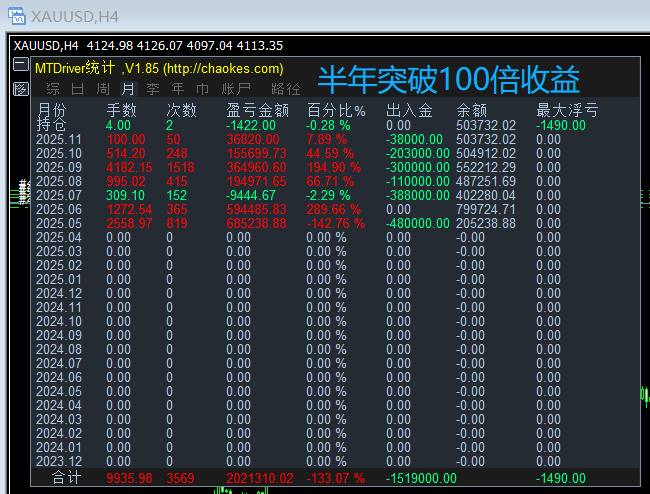Click the 205238.88 balance cell
This screenshot has width=650, height=494.
pos(486,223)
